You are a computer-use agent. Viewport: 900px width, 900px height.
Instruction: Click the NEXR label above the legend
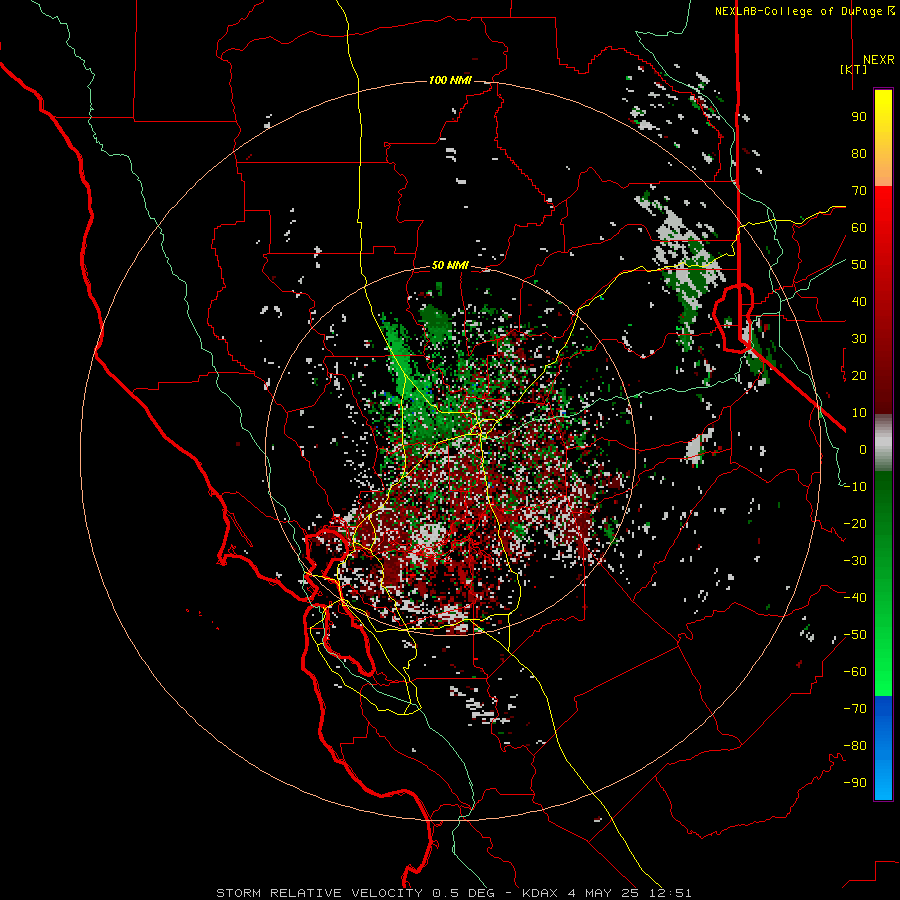tap(879, 60)
